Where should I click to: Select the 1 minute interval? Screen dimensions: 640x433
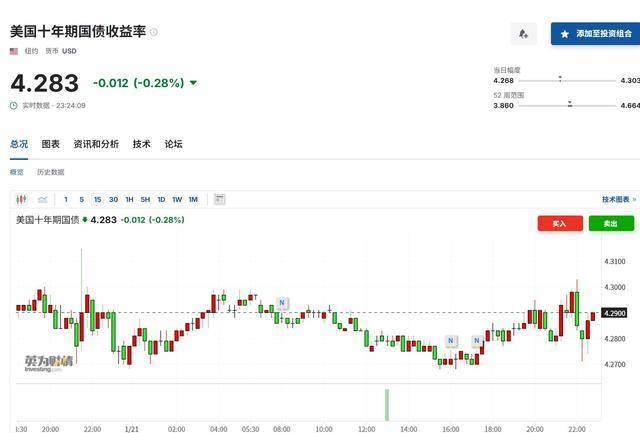(66, 199)
